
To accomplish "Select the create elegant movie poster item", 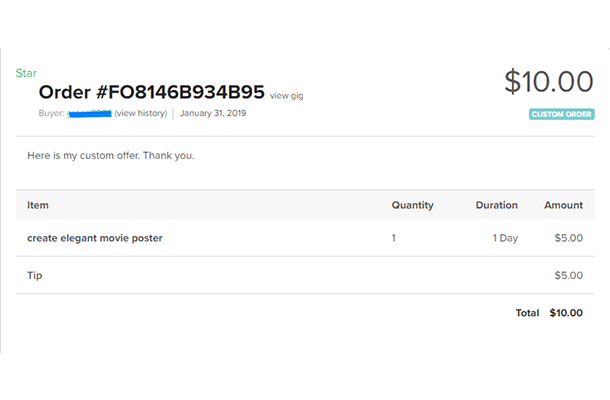I will click(95, 238).
